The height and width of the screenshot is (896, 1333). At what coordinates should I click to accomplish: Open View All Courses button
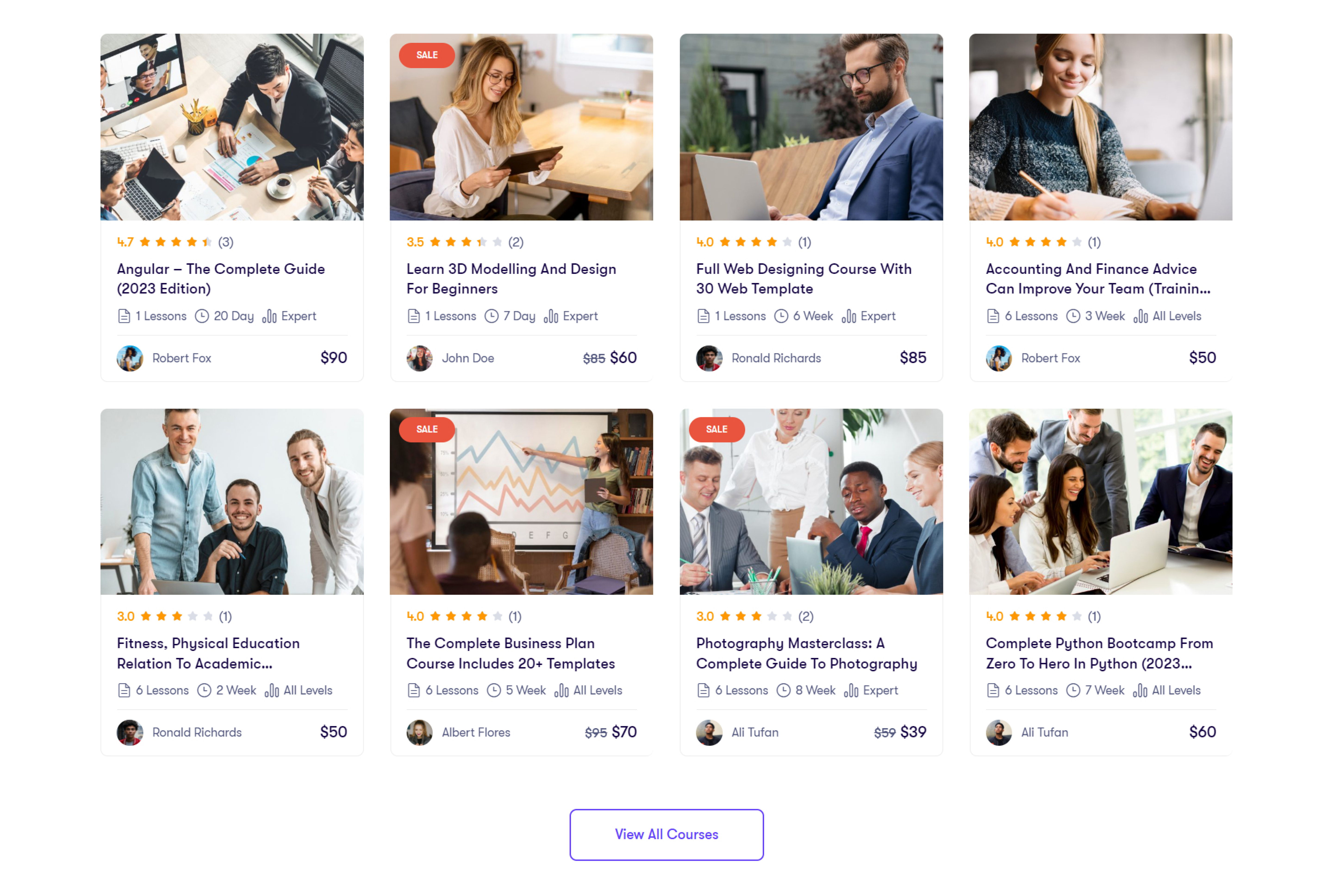click(x=666, y=834)
